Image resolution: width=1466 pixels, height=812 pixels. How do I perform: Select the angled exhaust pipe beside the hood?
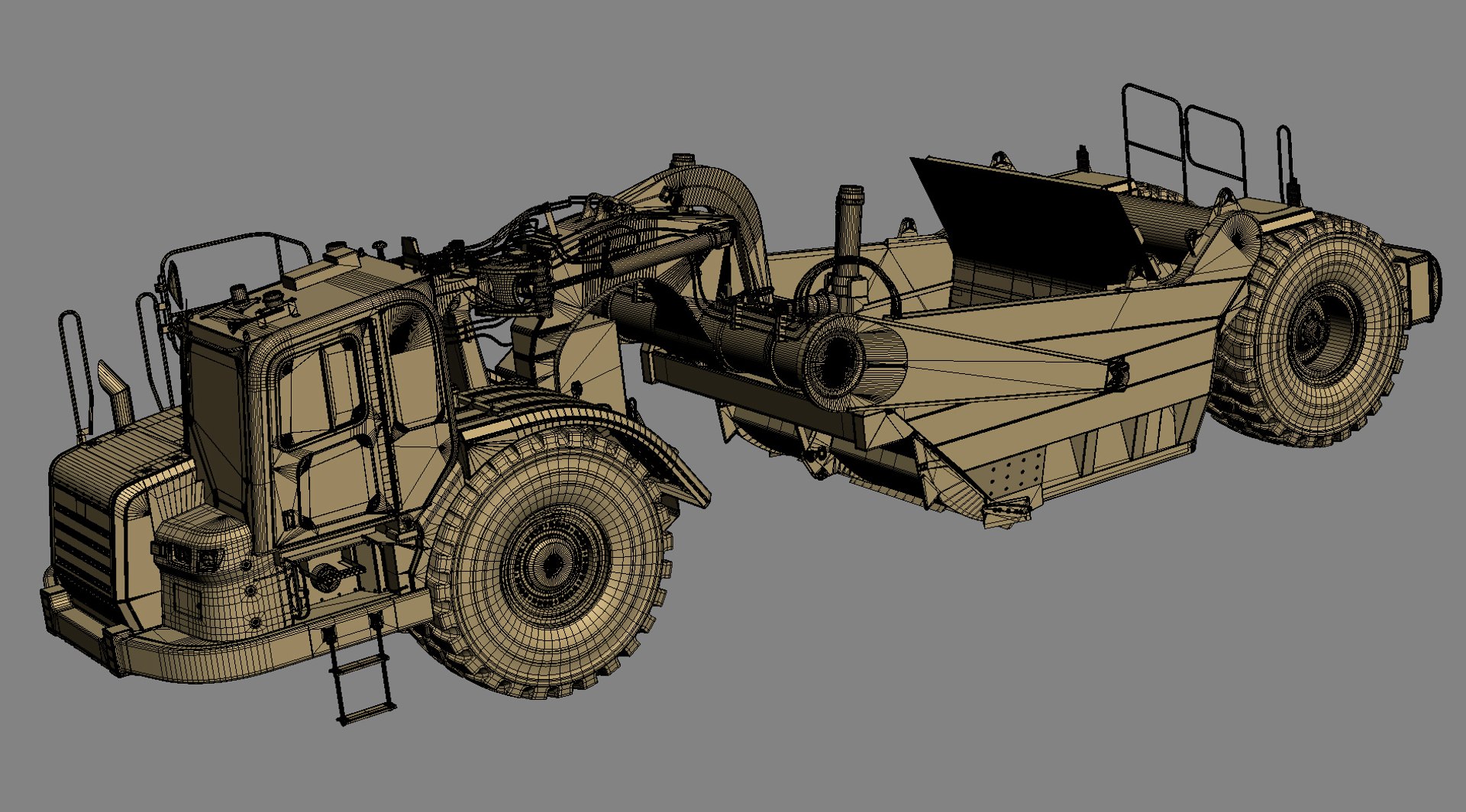point(116,394)
